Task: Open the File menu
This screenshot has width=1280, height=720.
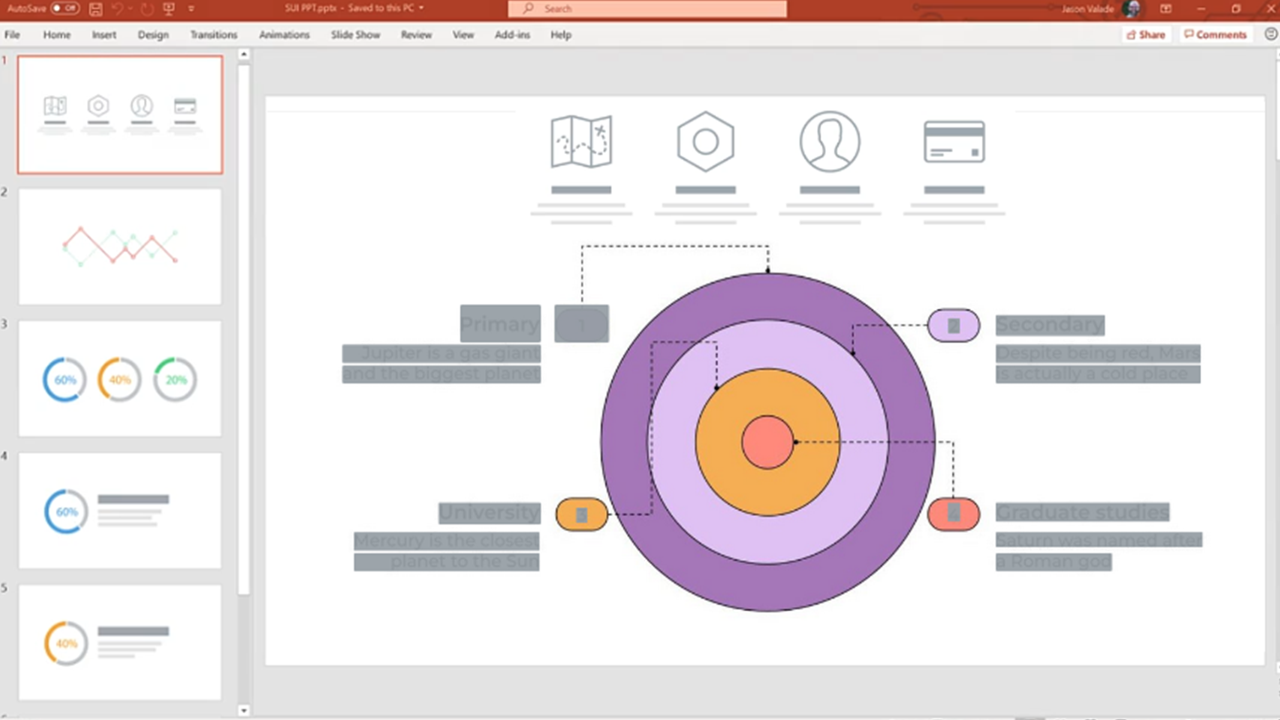Action: pyautogui.click(x=12, y=34)
